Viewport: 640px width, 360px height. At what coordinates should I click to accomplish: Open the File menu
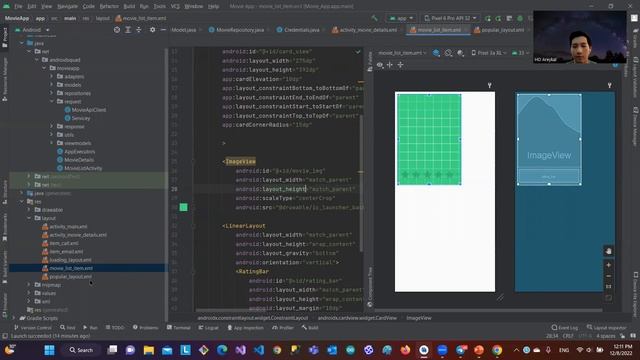pos(18,7)
